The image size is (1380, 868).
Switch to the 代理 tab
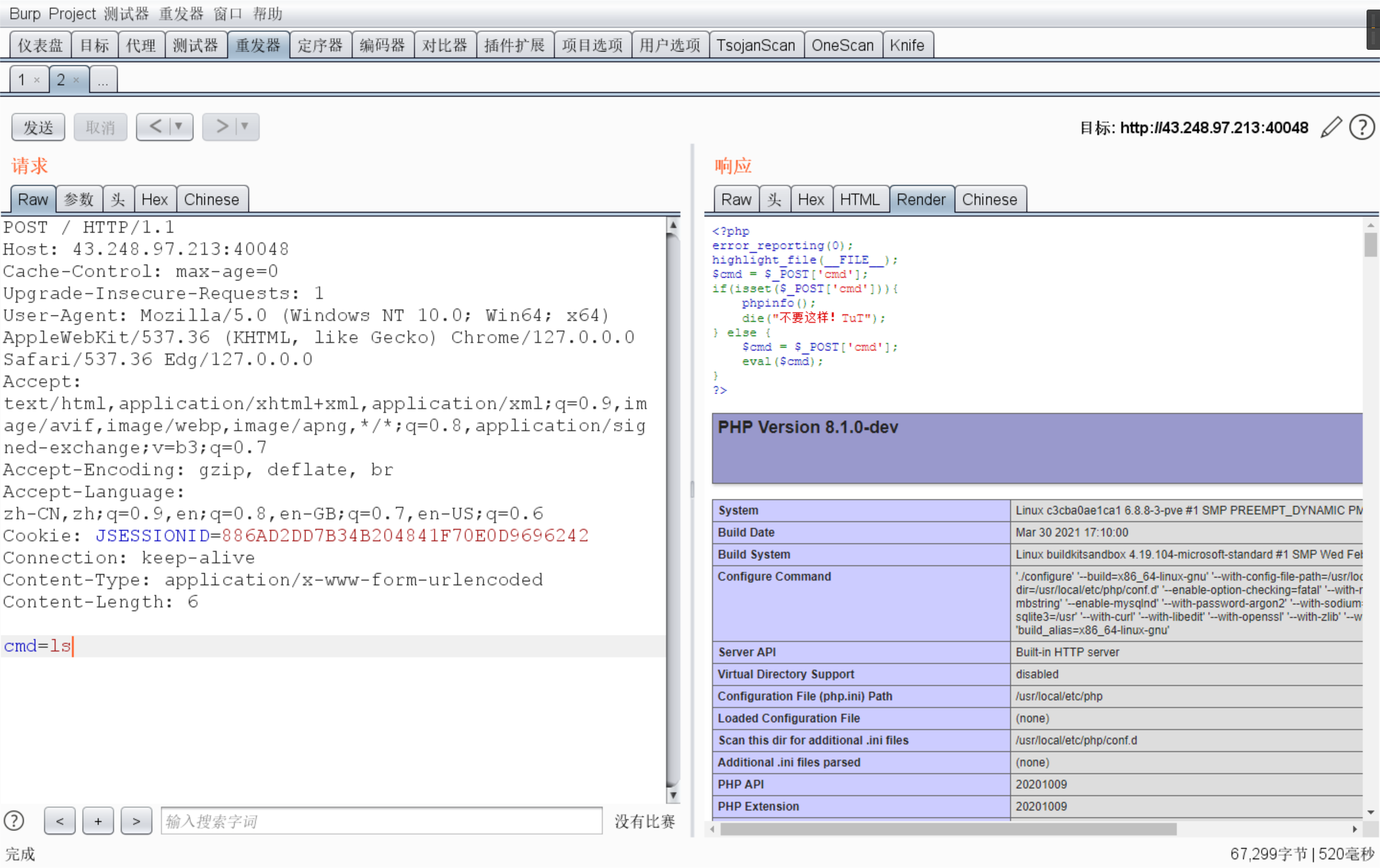tap(141, 45)
